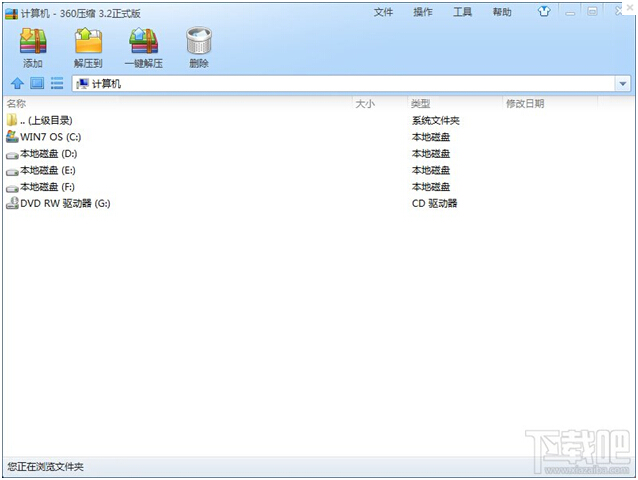Click the DVD RW 驱动器 (G:) drive icon
This screenshot has height=480, width=638.
pos(12,203)
